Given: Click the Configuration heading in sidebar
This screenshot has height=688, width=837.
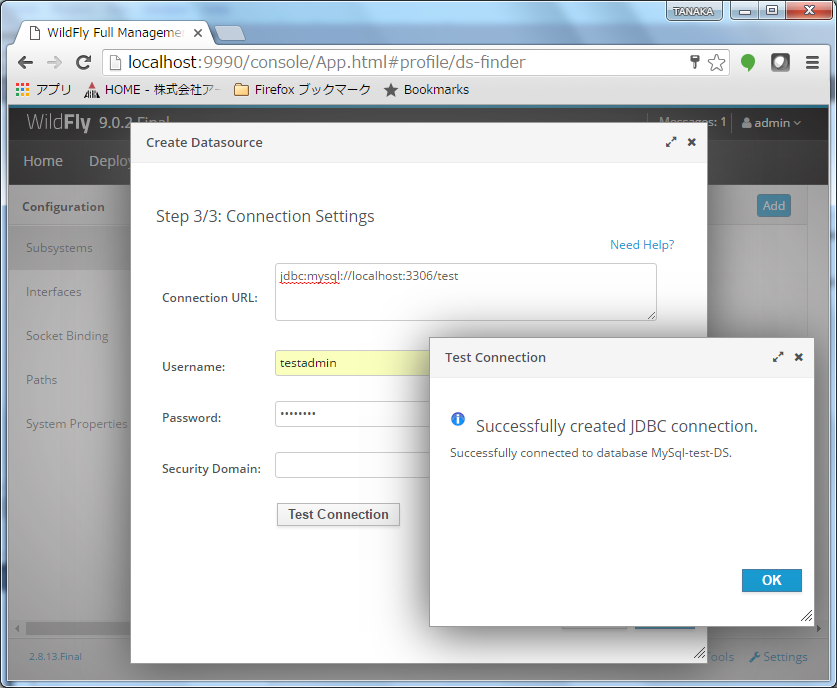Looking at the screenshot, I should 64,207.
